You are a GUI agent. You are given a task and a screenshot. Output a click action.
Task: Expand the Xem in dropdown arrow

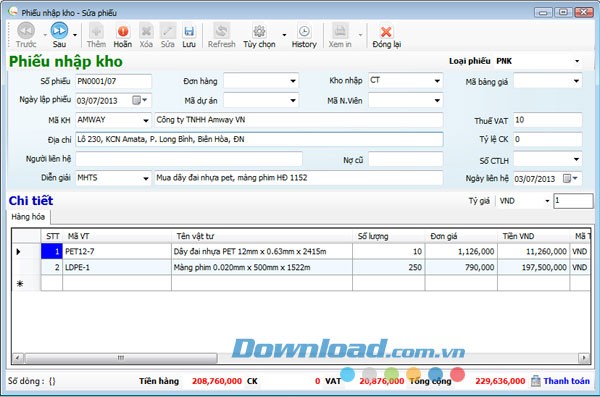360,35
